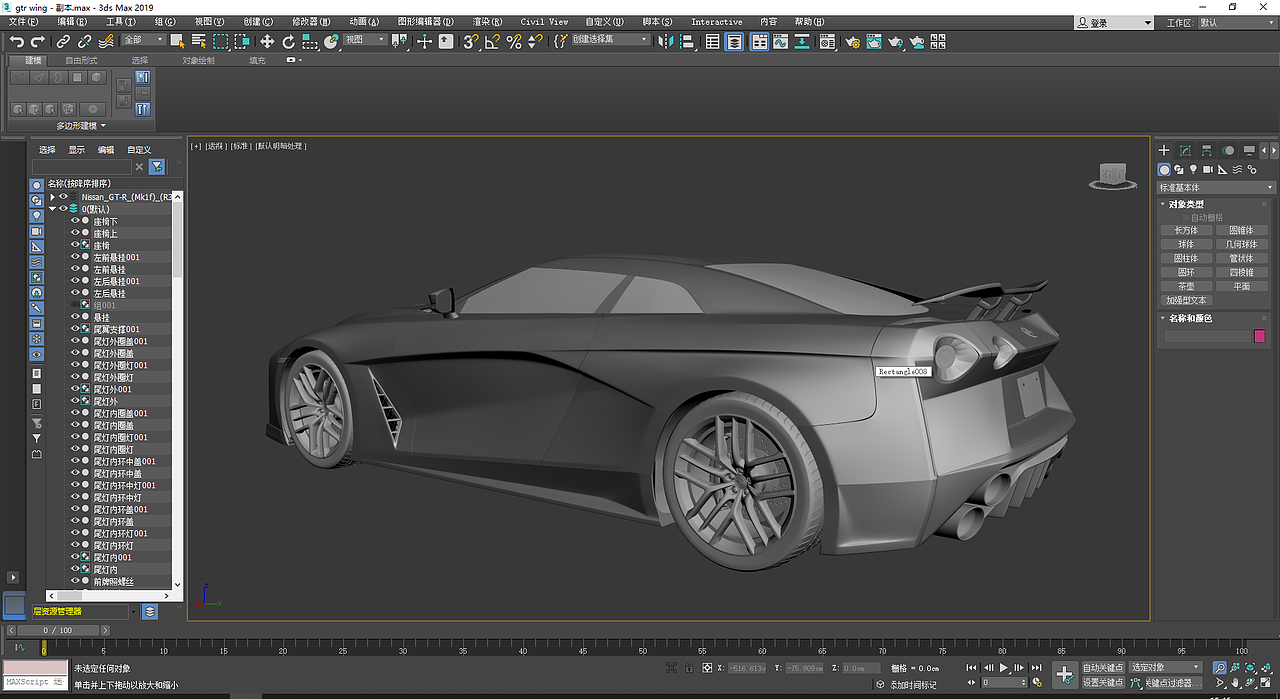Image resolution: width=1280 pixels, height=699 pixels.
Task: Switch to the 自由形式 ribbon tab
Action: [82, 59]
